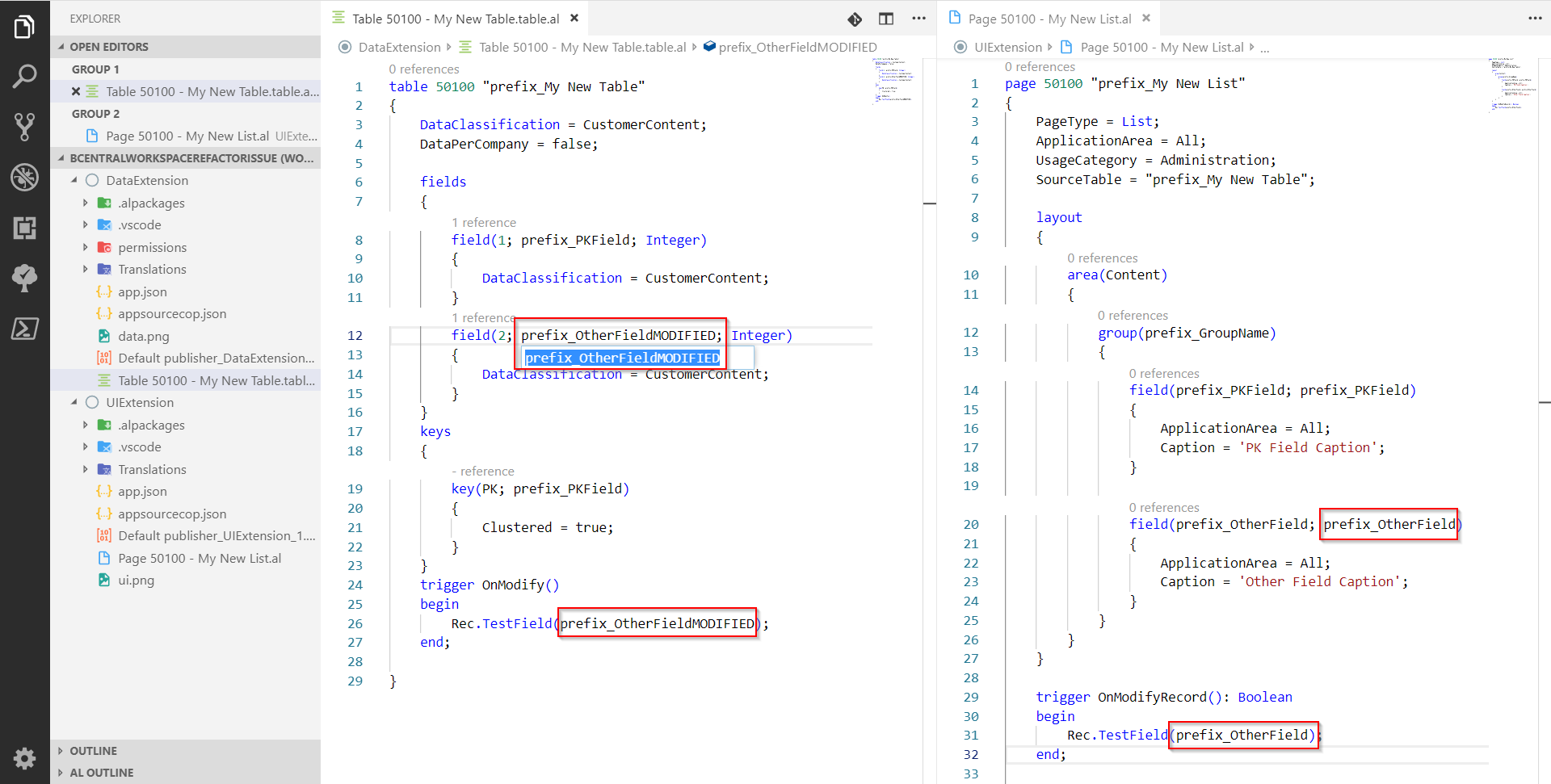1551x784 pixels.
Task: Expand the OUTLINE section
Action: pos(93,750)
